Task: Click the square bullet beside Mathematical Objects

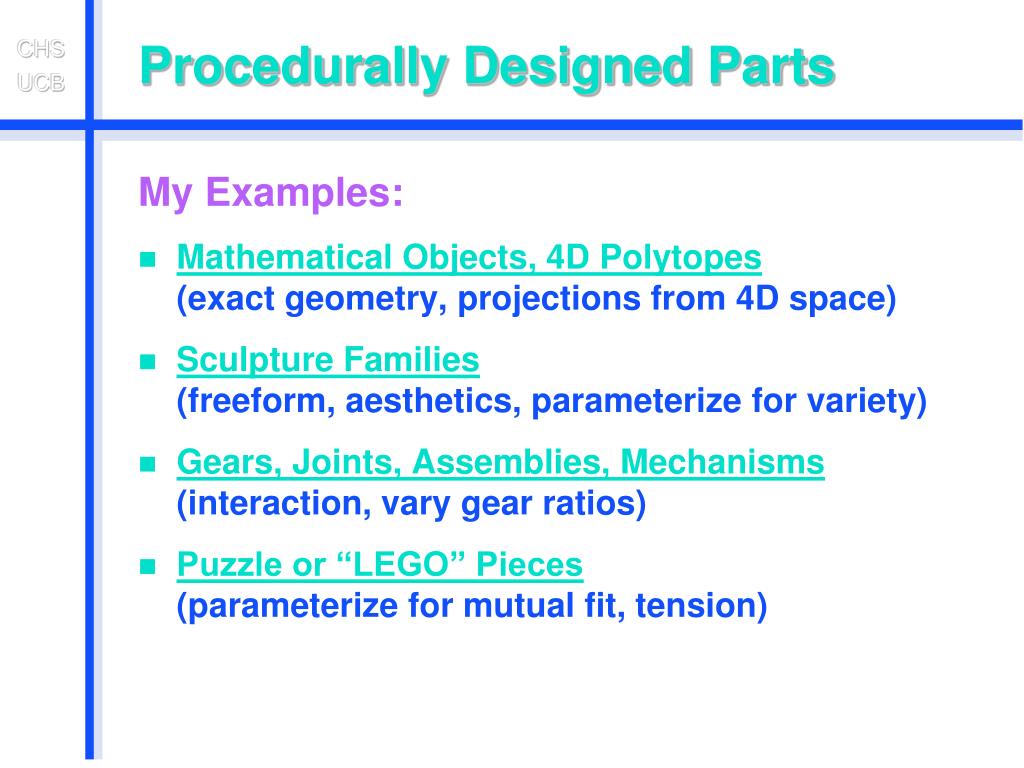Action: 148,259
